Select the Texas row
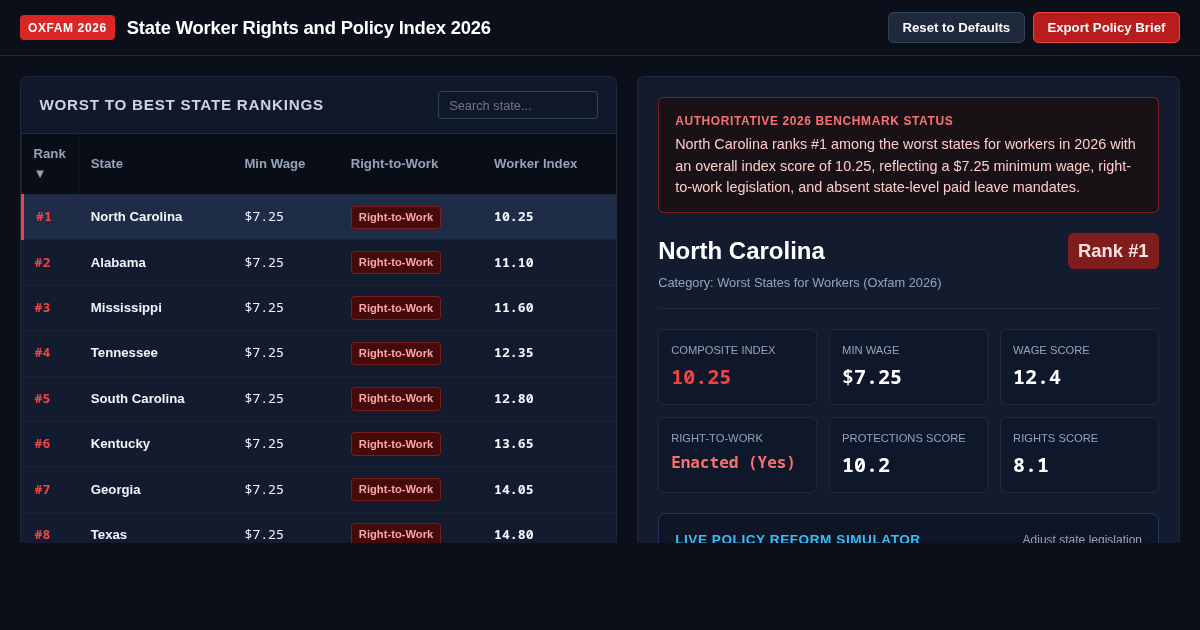This screenshot has height=630, width=1200. tap(319, 528)
